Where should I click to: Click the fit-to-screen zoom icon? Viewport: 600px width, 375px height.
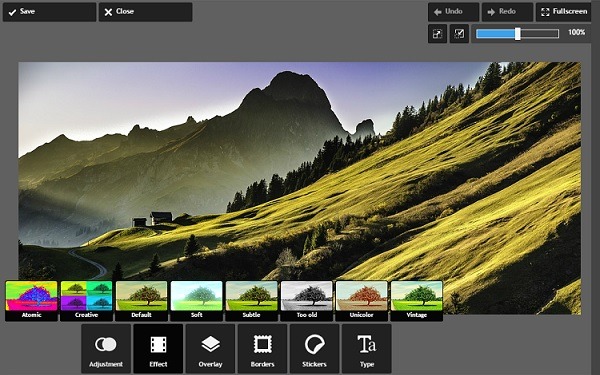(x=437, y=34)
